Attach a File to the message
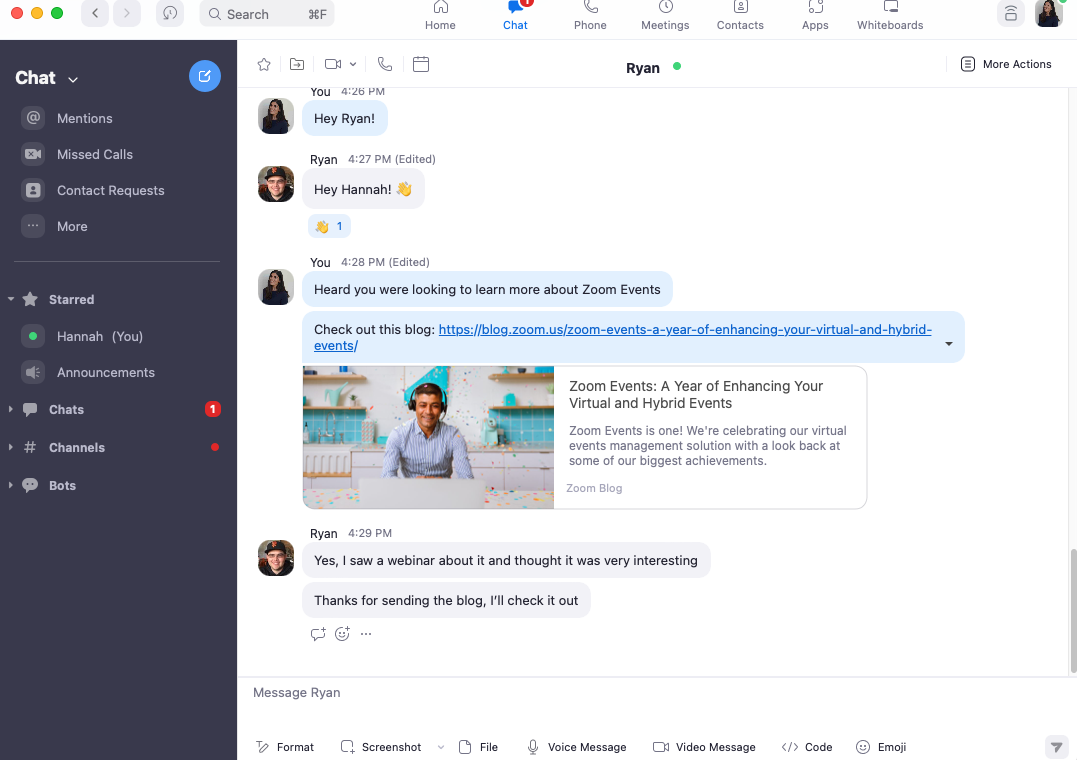1077x760 pixels. pos(479,747)
